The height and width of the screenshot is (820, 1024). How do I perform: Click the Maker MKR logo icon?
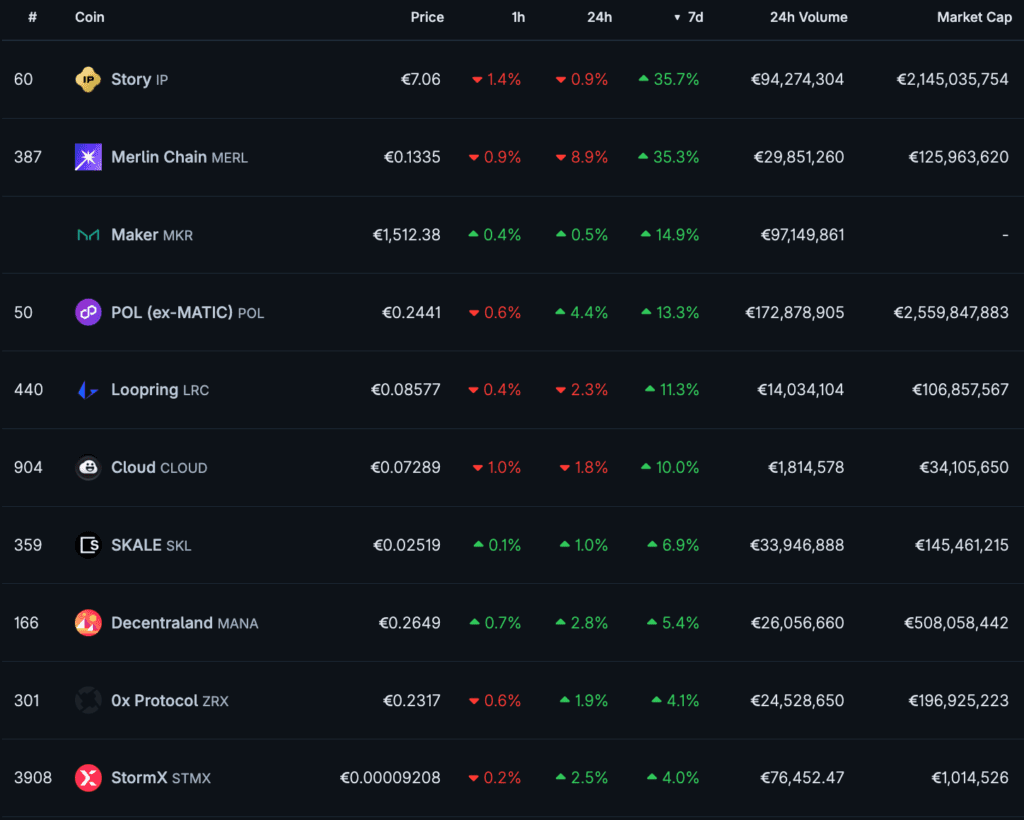click(88, 235)
